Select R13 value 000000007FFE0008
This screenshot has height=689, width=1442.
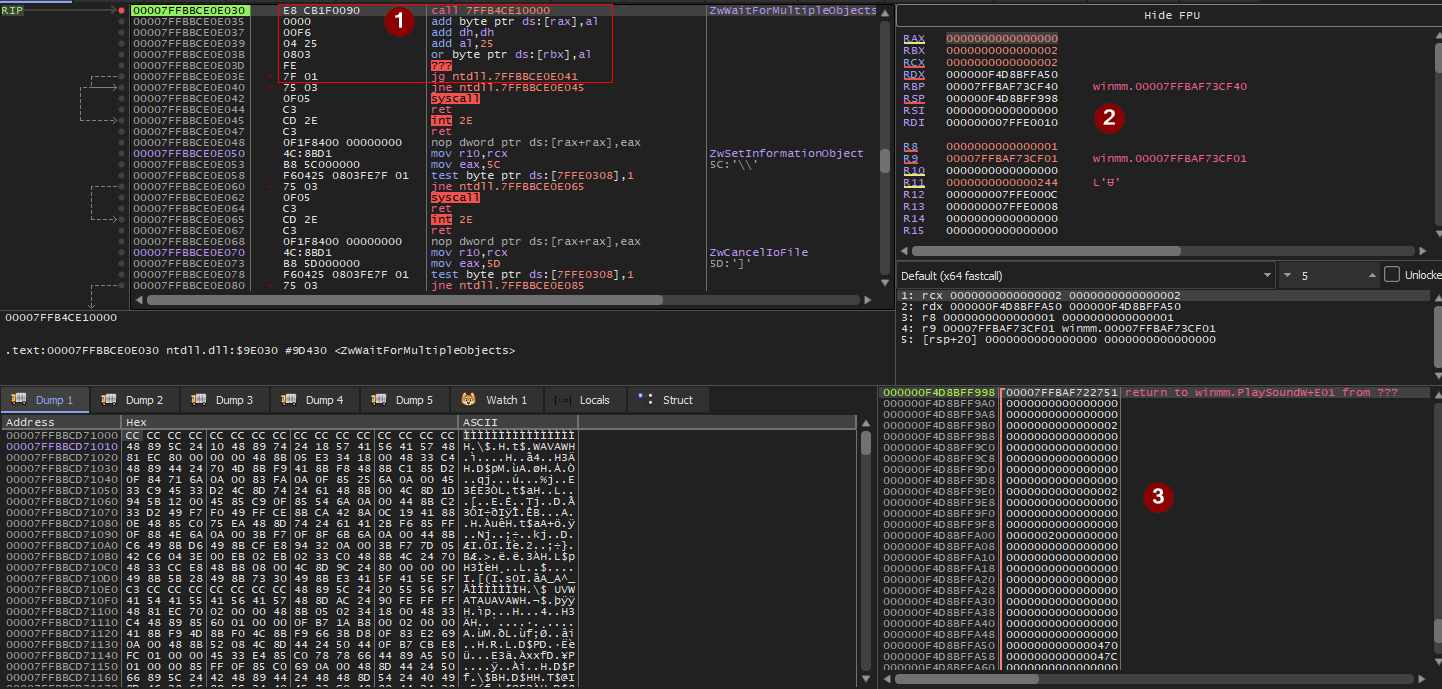coord(1001,206)
